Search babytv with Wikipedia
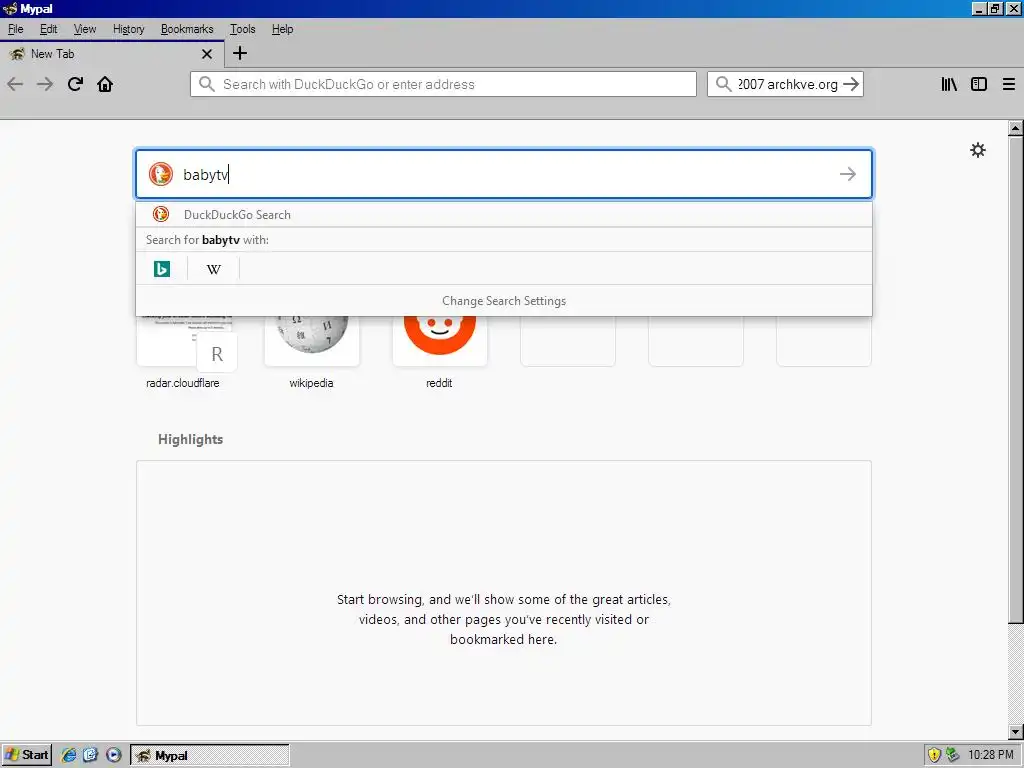 [214, 268]
